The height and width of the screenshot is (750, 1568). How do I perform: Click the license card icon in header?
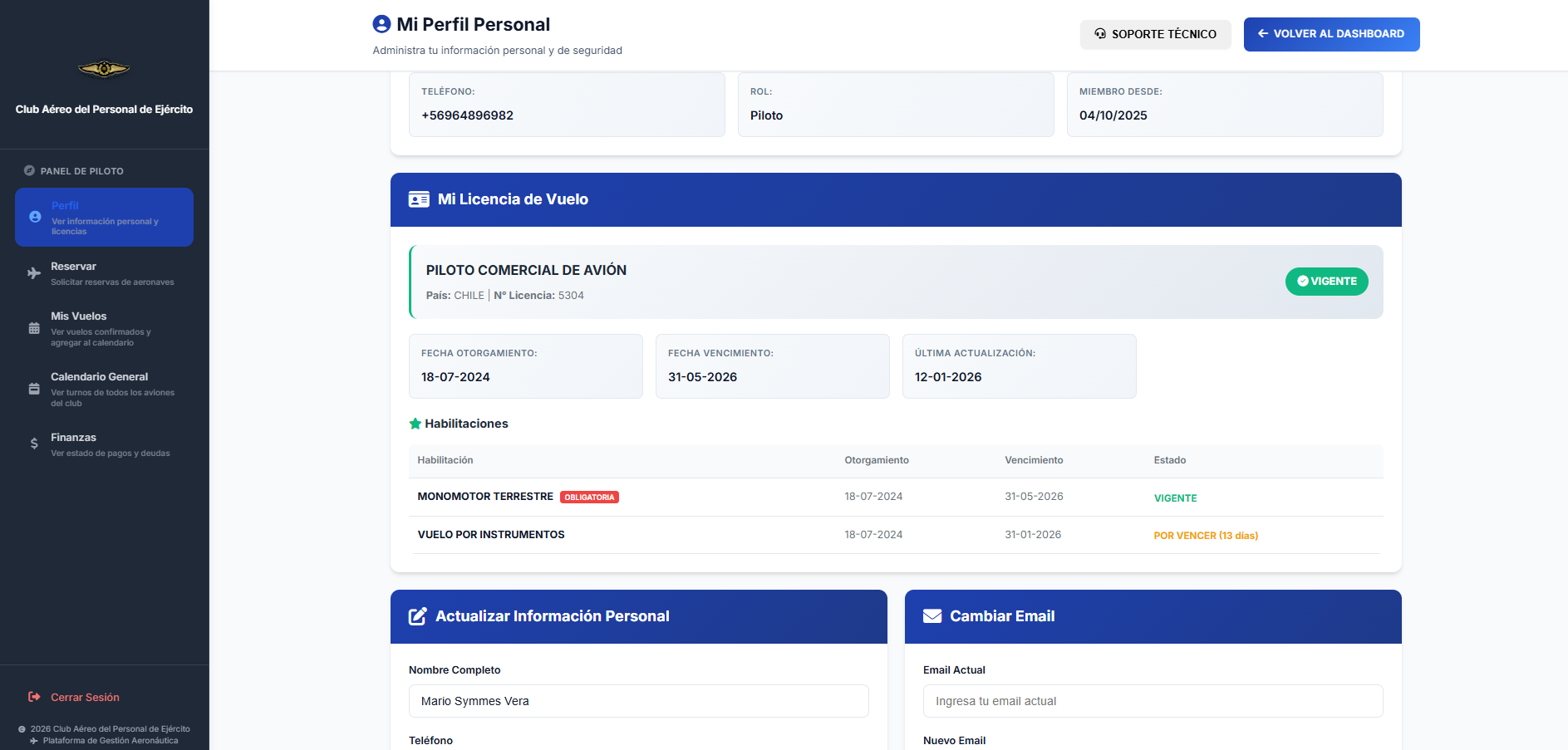coord(419,199)
